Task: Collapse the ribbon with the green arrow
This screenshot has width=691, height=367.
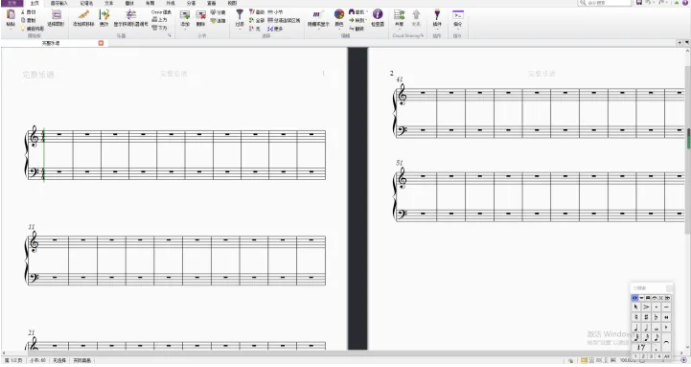Action: pyautogui.click(x=676, y=3)
